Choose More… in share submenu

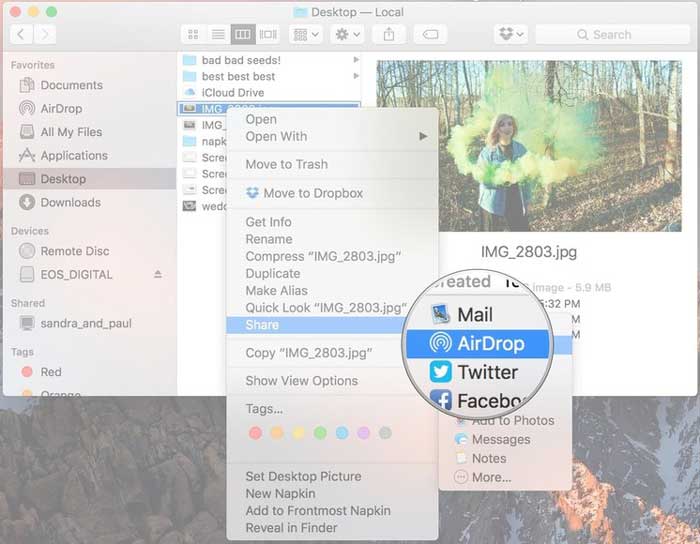(x=483, y=478)
